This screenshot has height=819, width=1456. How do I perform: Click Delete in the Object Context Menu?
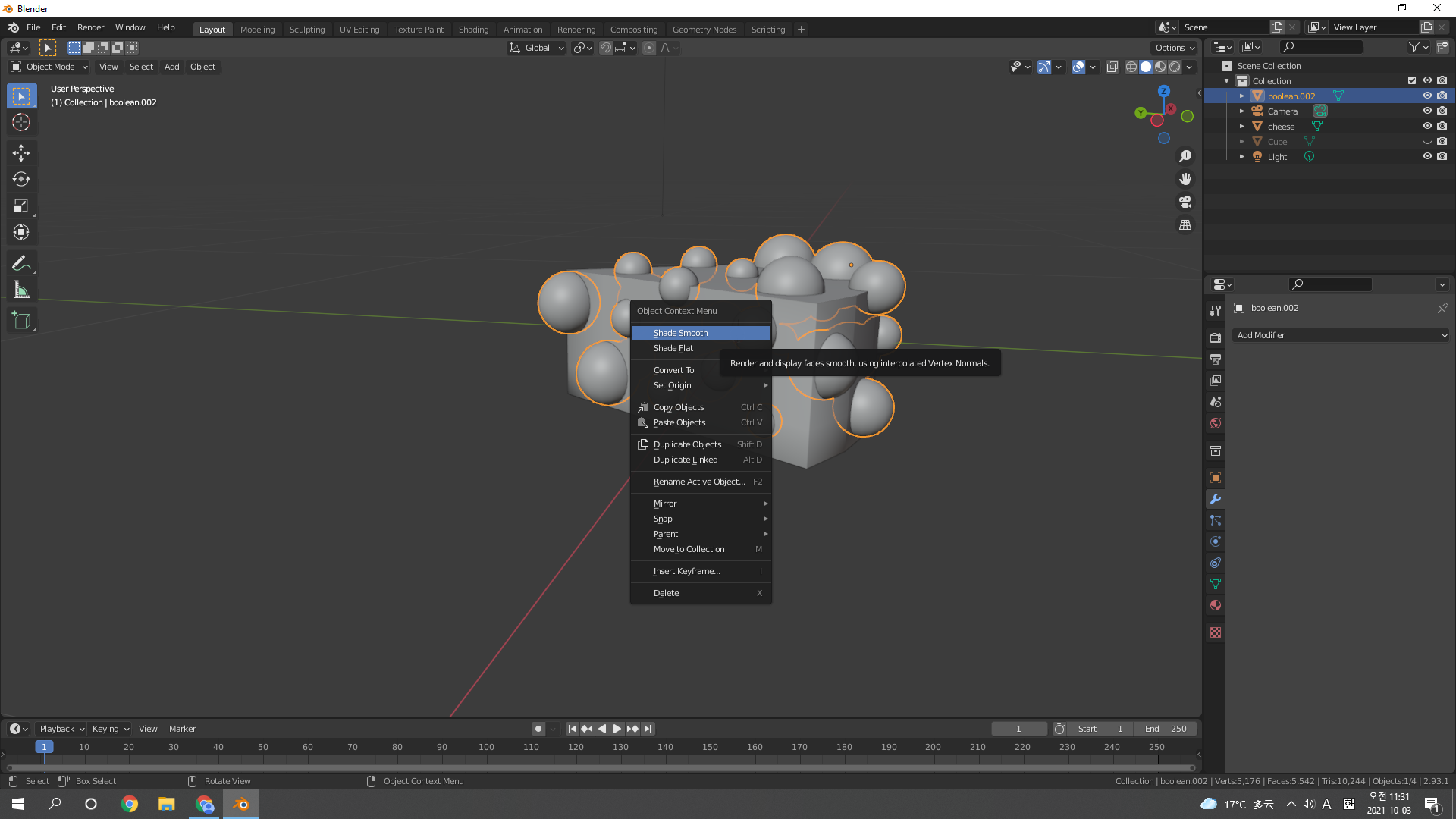pyautogui.click(x=666, y=593)
